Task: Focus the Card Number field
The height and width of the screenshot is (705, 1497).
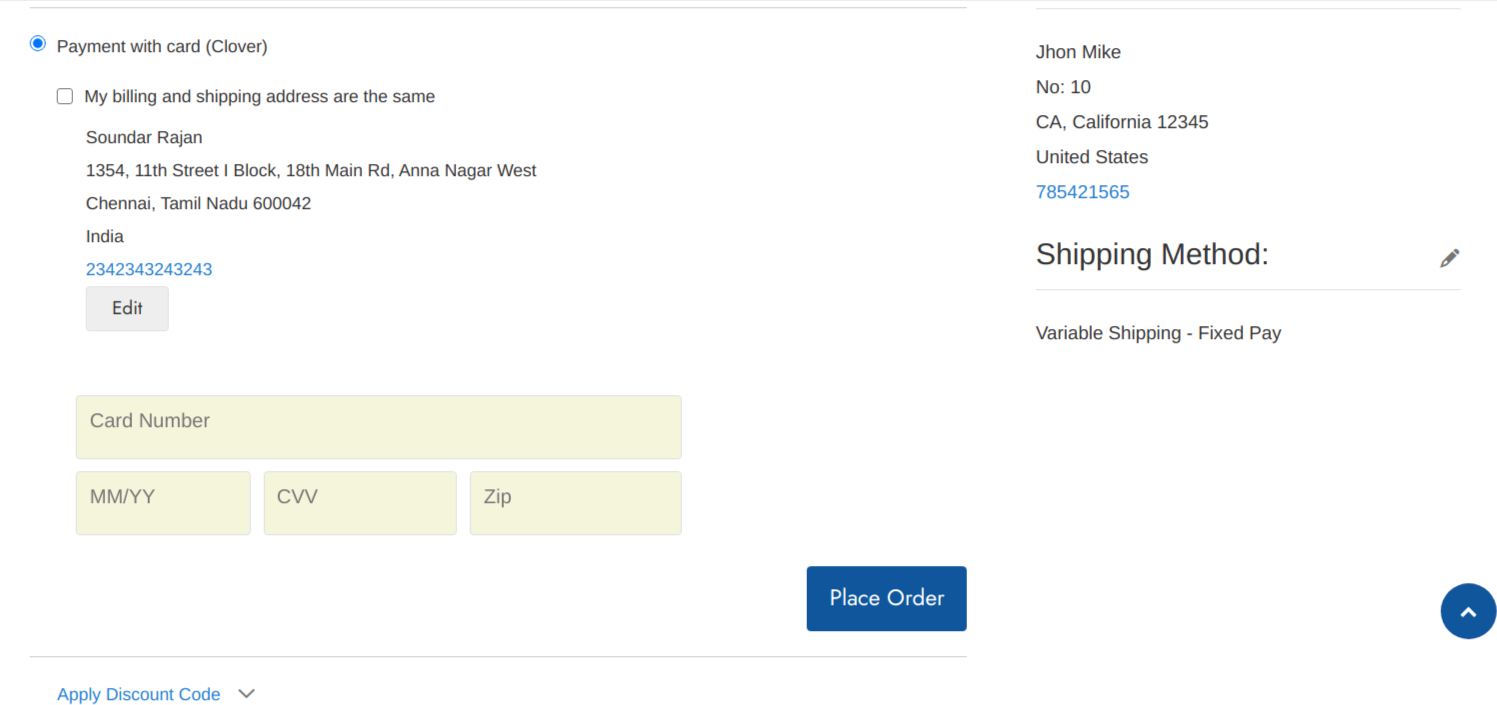Action: point(378,427)
